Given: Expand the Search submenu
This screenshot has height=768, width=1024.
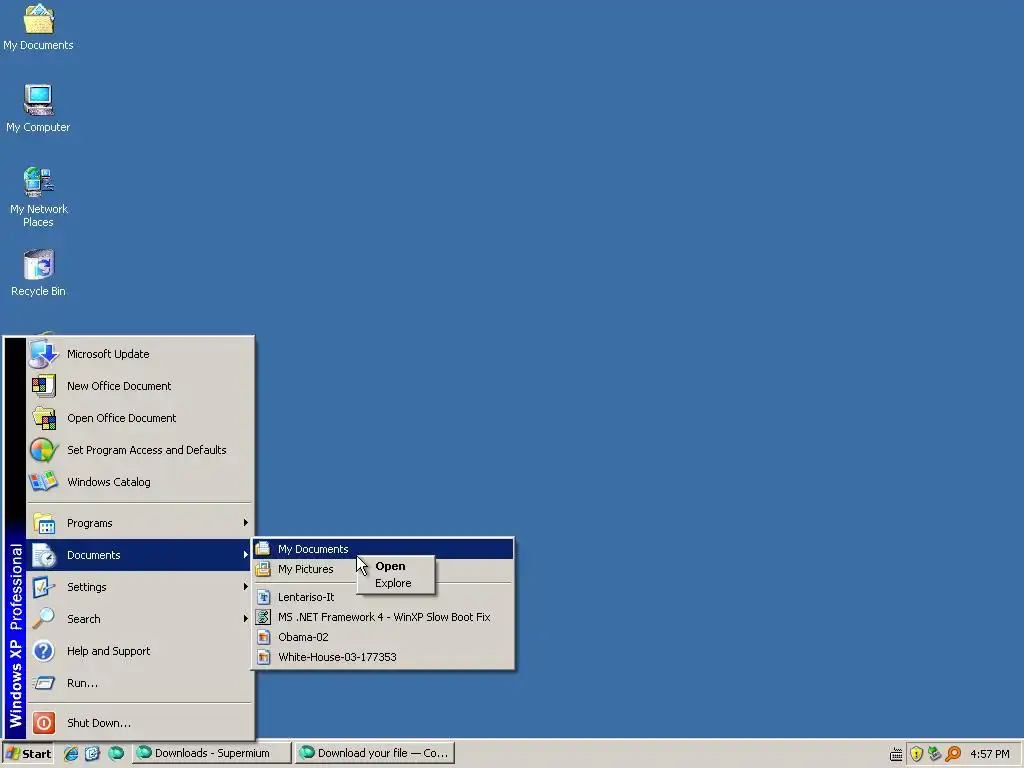Looking at the screenshot, I should coord(140,619).
